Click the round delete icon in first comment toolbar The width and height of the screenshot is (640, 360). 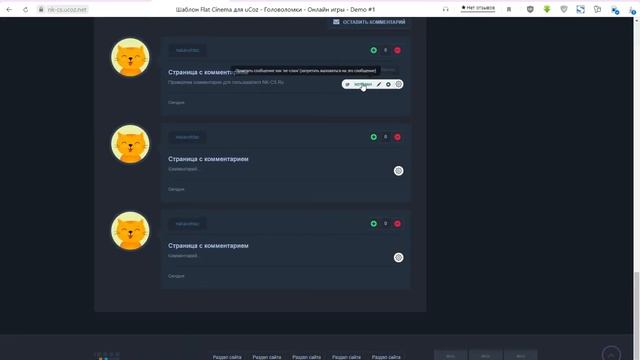pyautogui.click(x=388, y=84)
